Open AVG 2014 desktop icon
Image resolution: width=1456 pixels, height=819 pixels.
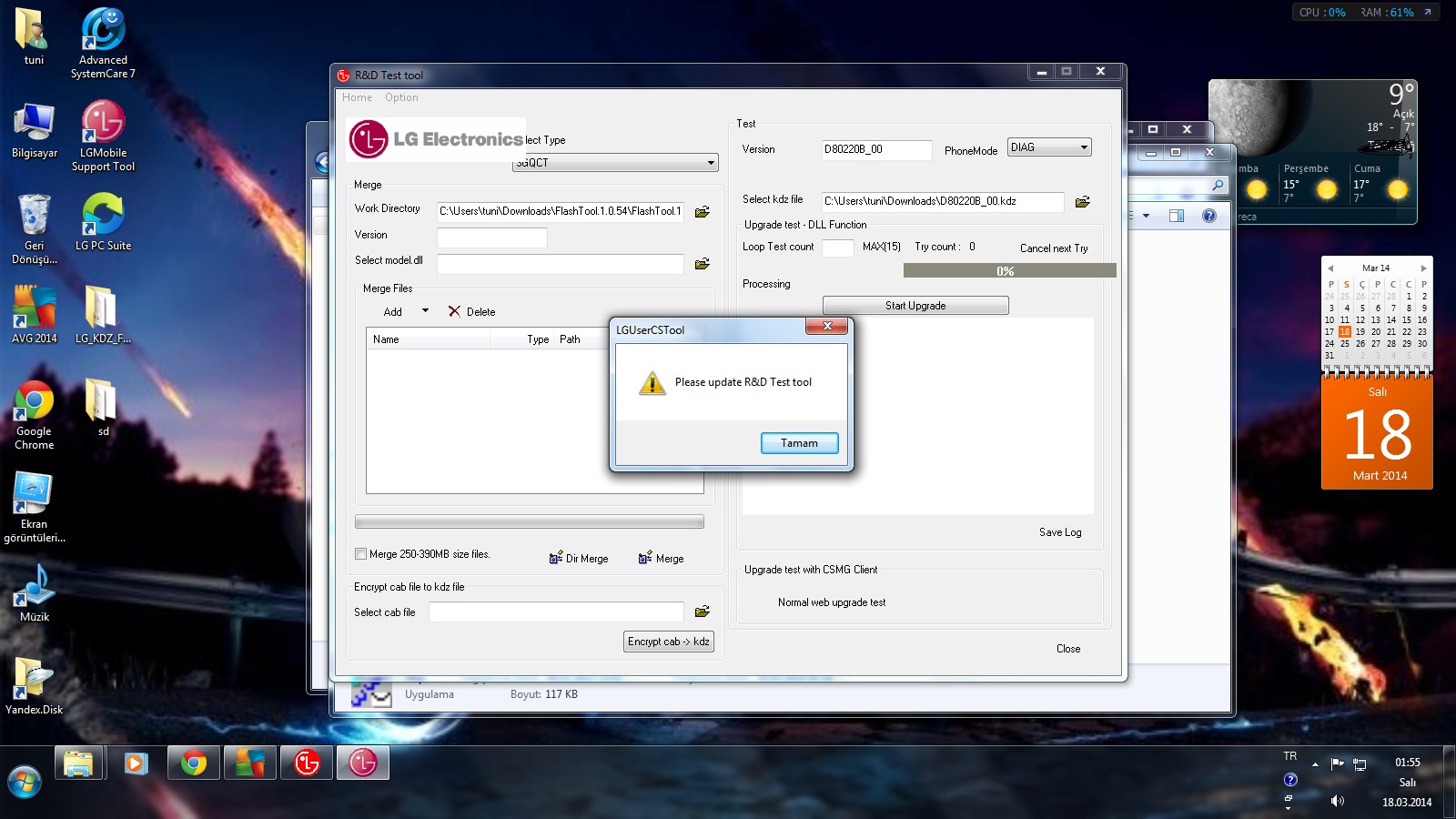point(34,314)
